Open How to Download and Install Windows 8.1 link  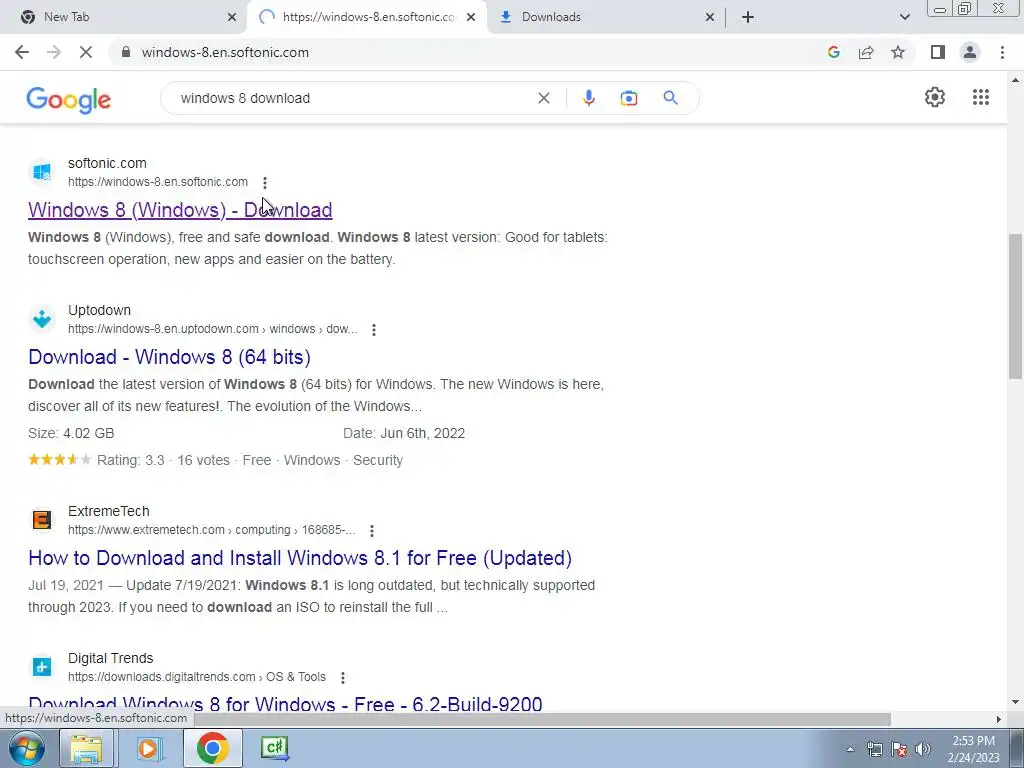click(x=300, y=558)
